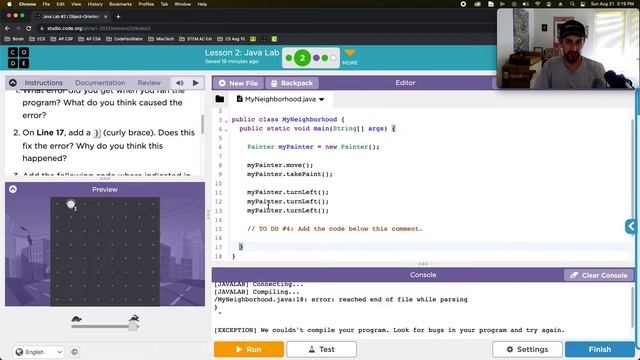Screen dimensions: 640x360
Task: Open the Settings menu
Action: coord(527,349)
